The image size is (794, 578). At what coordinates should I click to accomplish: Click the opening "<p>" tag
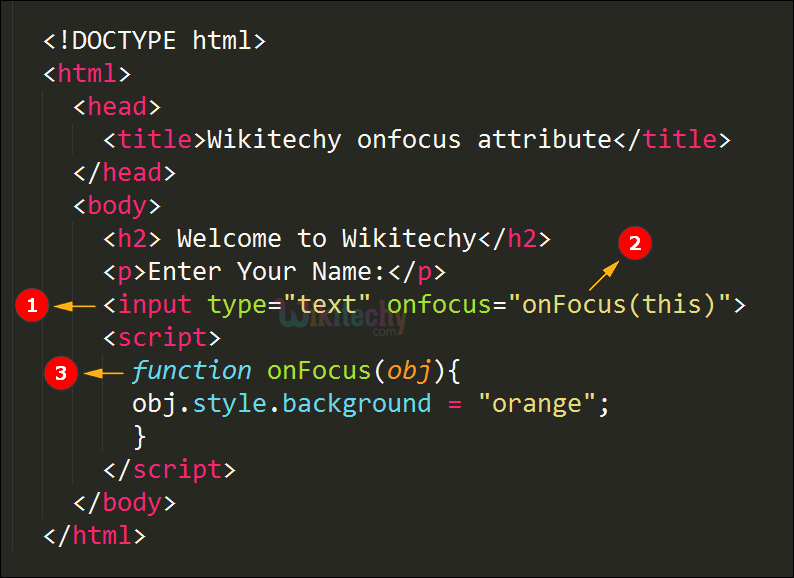point(125,272)
